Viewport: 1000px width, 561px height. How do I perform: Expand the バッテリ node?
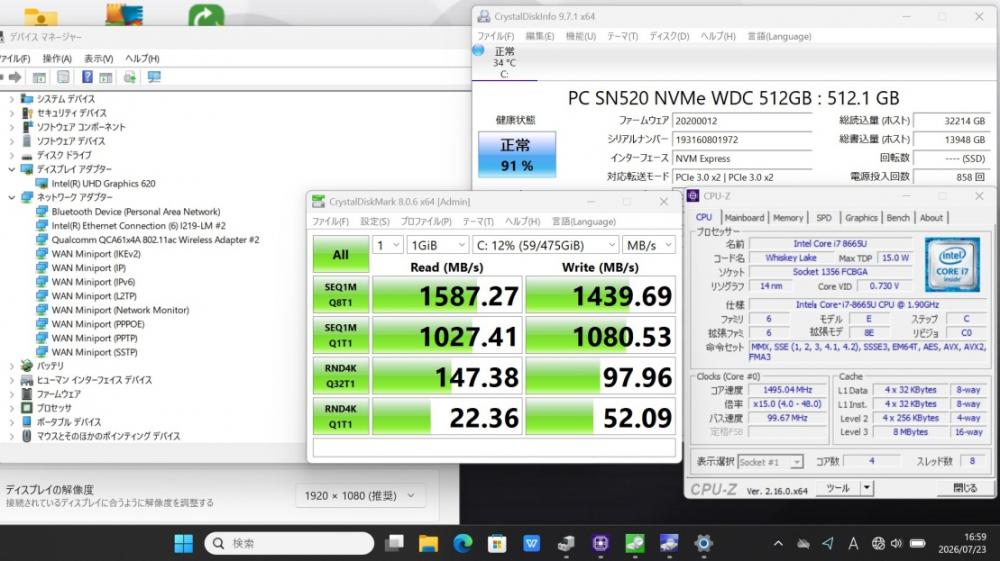point(11,366)
